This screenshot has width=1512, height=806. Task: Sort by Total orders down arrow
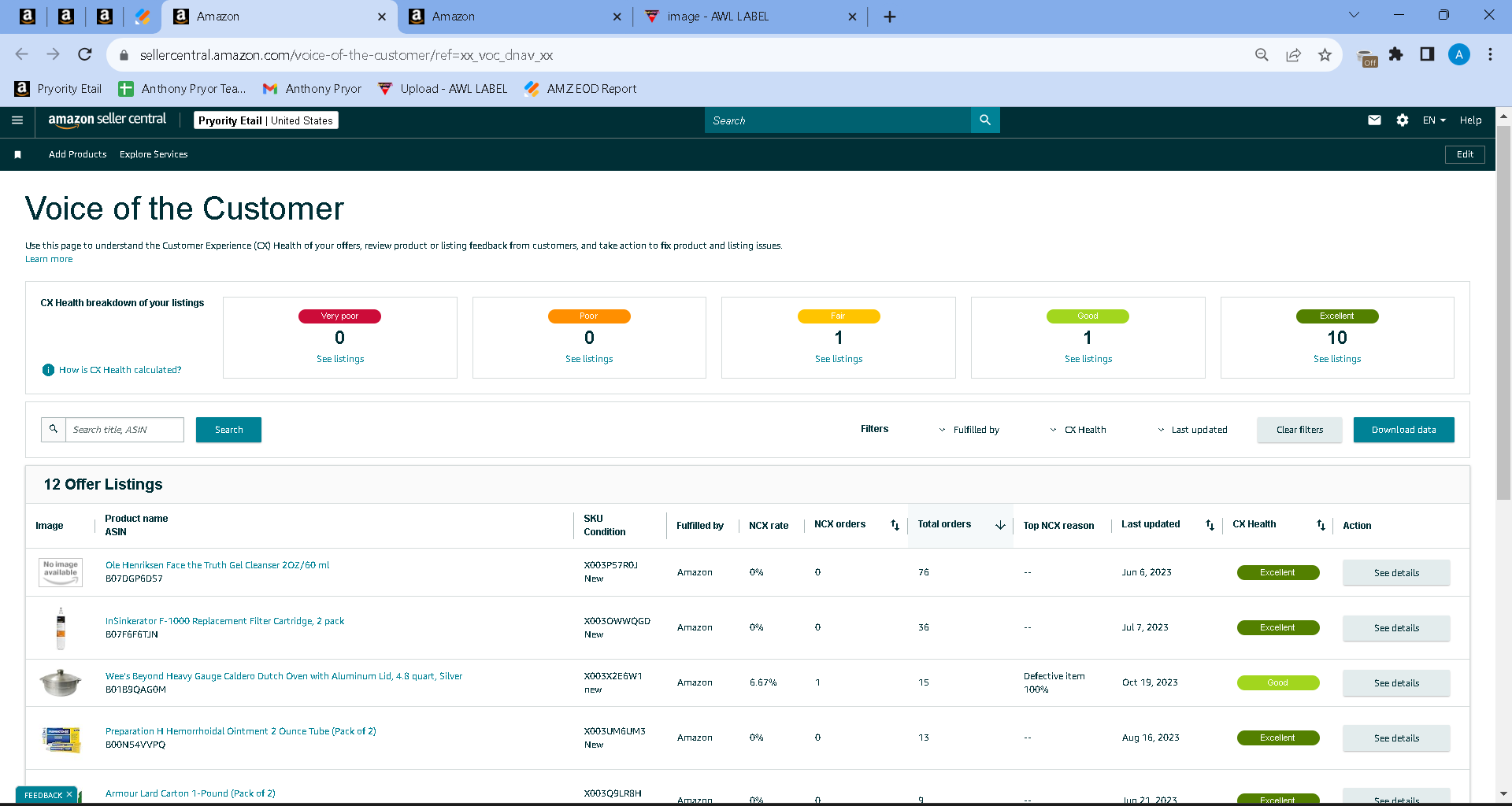pos(1000,525)
